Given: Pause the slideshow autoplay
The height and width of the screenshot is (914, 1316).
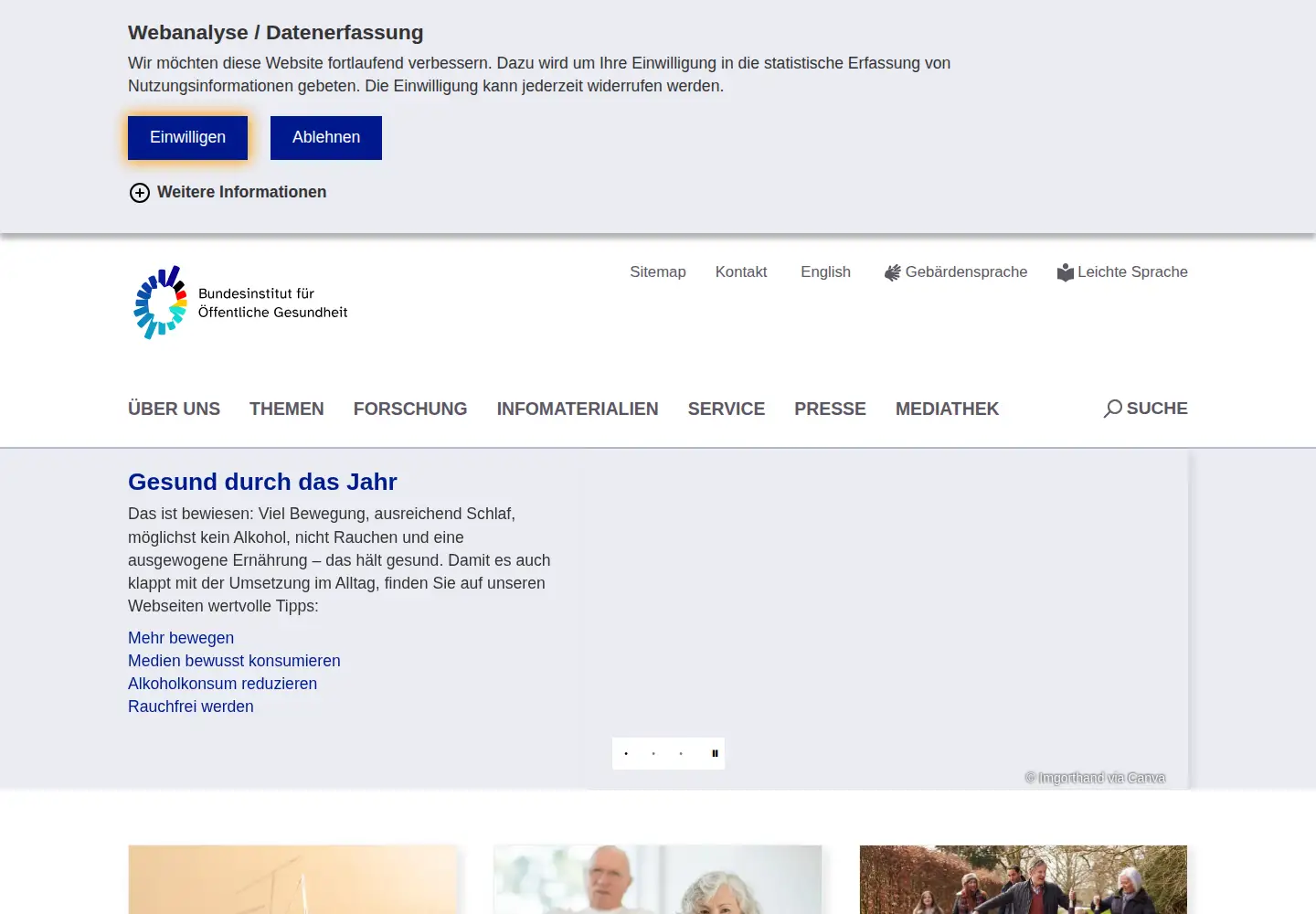Looking at the screenshot, I should [715, 753].
